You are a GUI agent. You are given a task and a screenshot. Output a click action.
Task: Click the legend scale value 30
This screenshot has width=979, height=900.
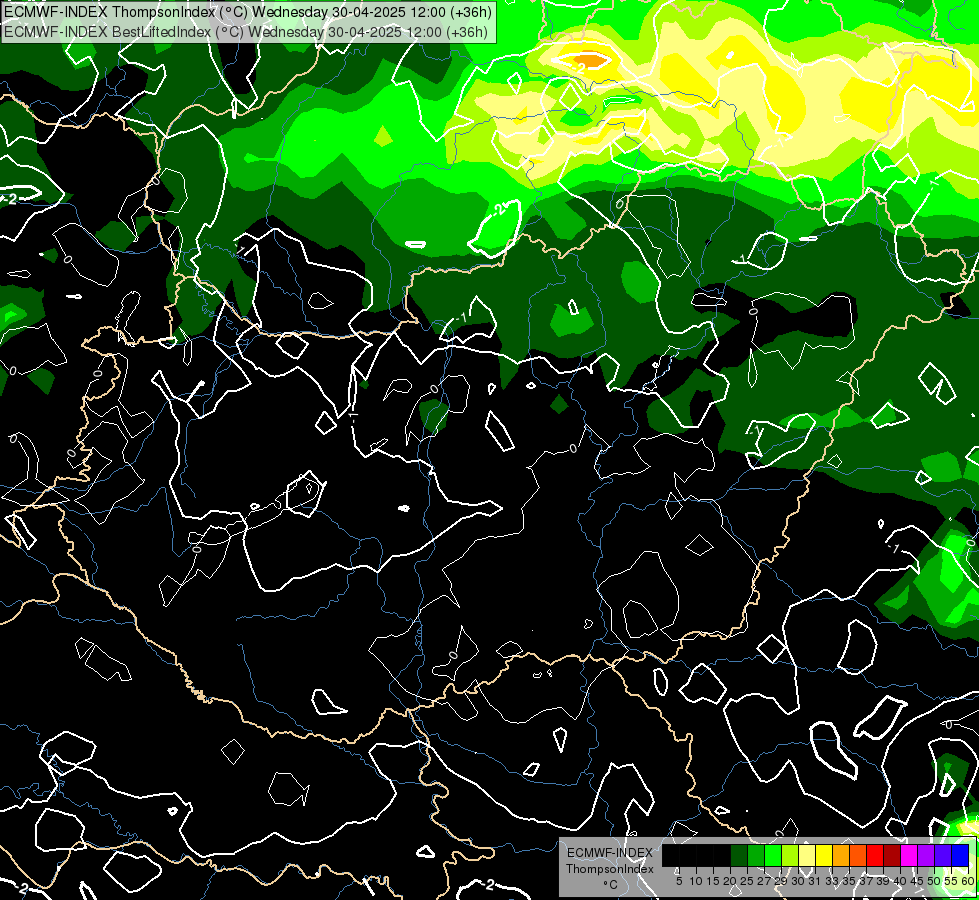799,881
